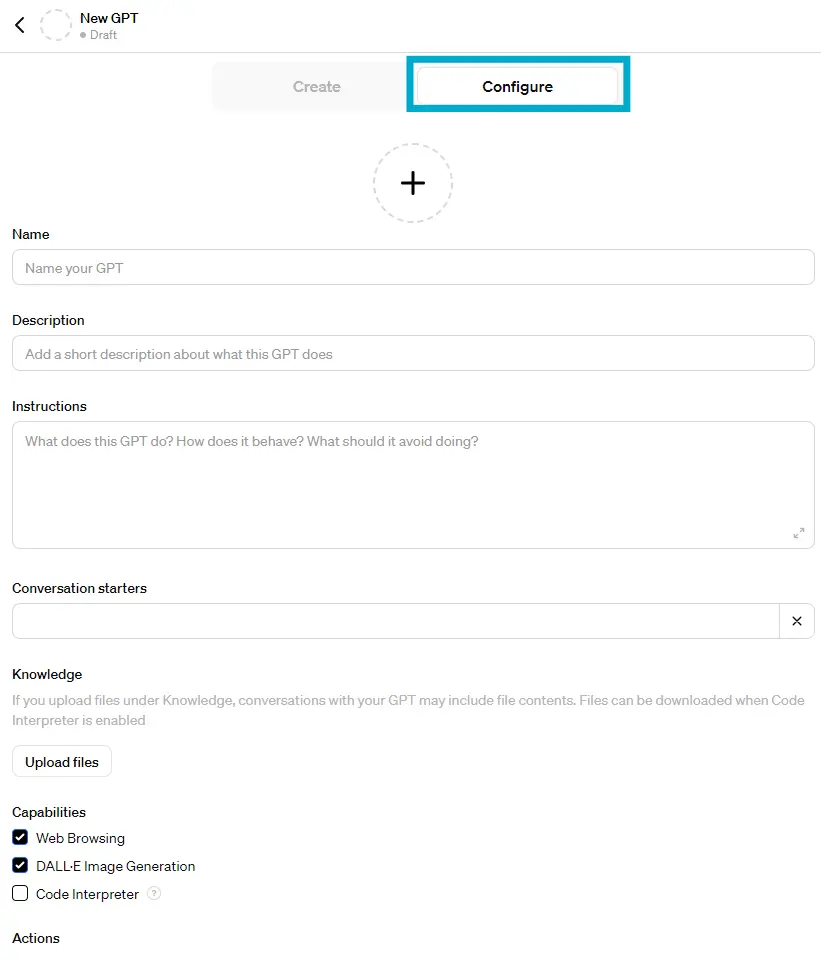Focus the Name your GPT field

pos(413,268)
